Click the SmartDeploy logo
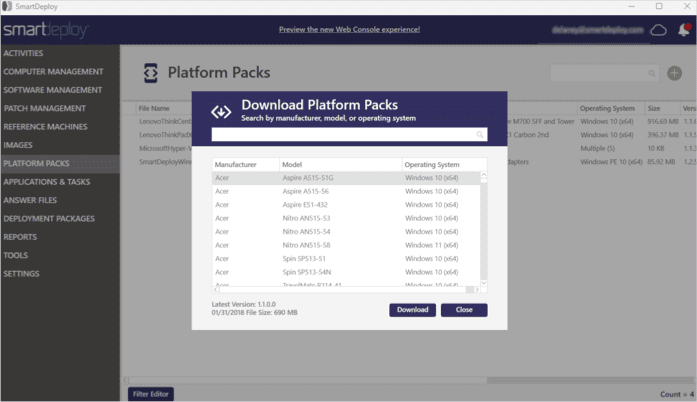The width and height of the screenshot is (697, 402). click(x=46, y=30)
